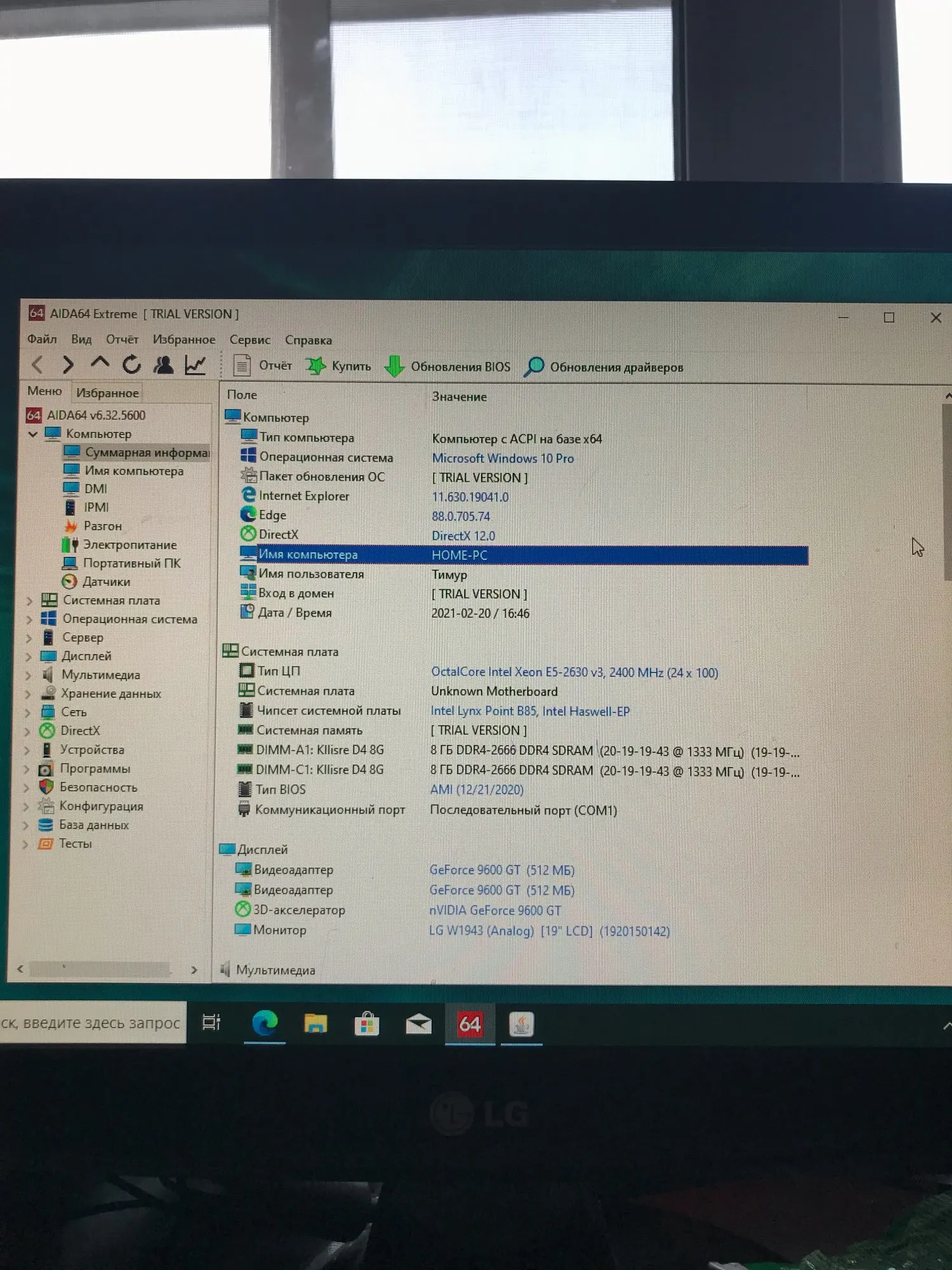952x1270 pixels.
Task: Open the Сервис menu
Action: coord(250,340)
